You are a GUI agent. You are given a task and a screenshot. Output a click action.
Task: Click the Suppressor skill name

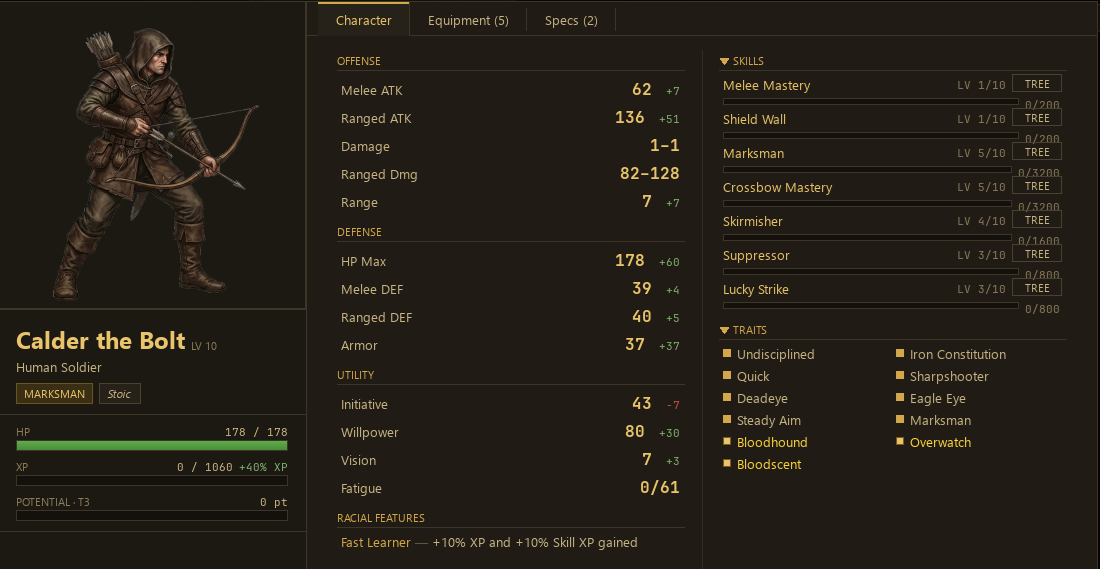tap(756, 255)
